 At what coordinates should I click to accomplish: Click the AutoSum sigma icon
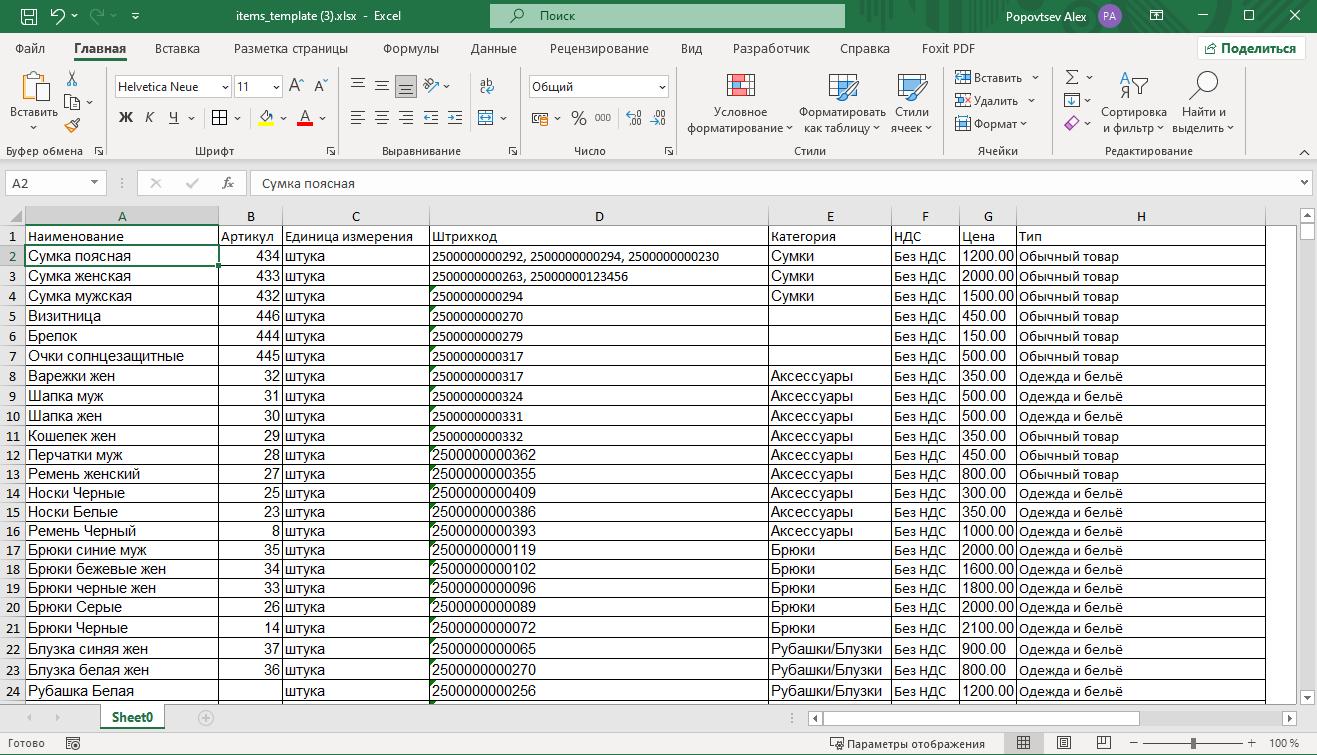tap(1072, 77)
